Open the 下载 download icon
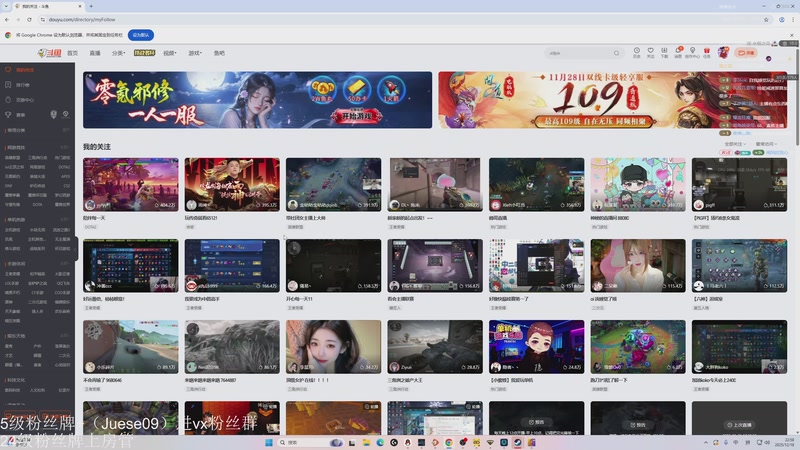Viewport: 800px width, 450px height. click(x=664, y=52)
